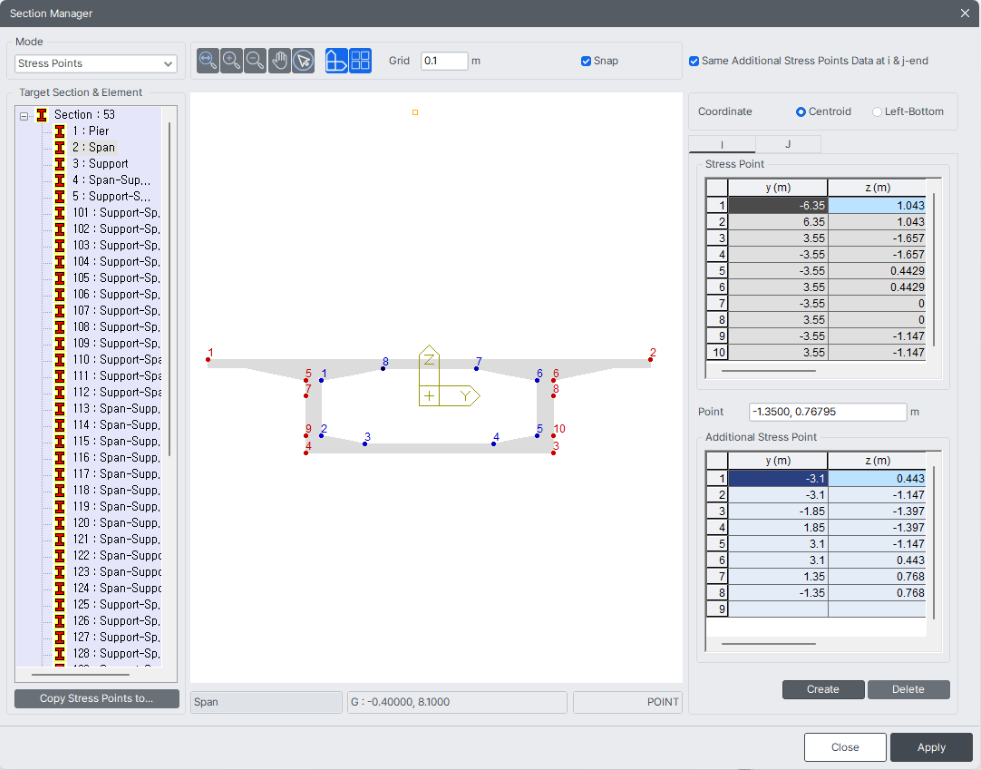Image resolution: width=981 pixels, height=770 pixels.
Task: Switch to the I end tab
Action: [722, 144]
